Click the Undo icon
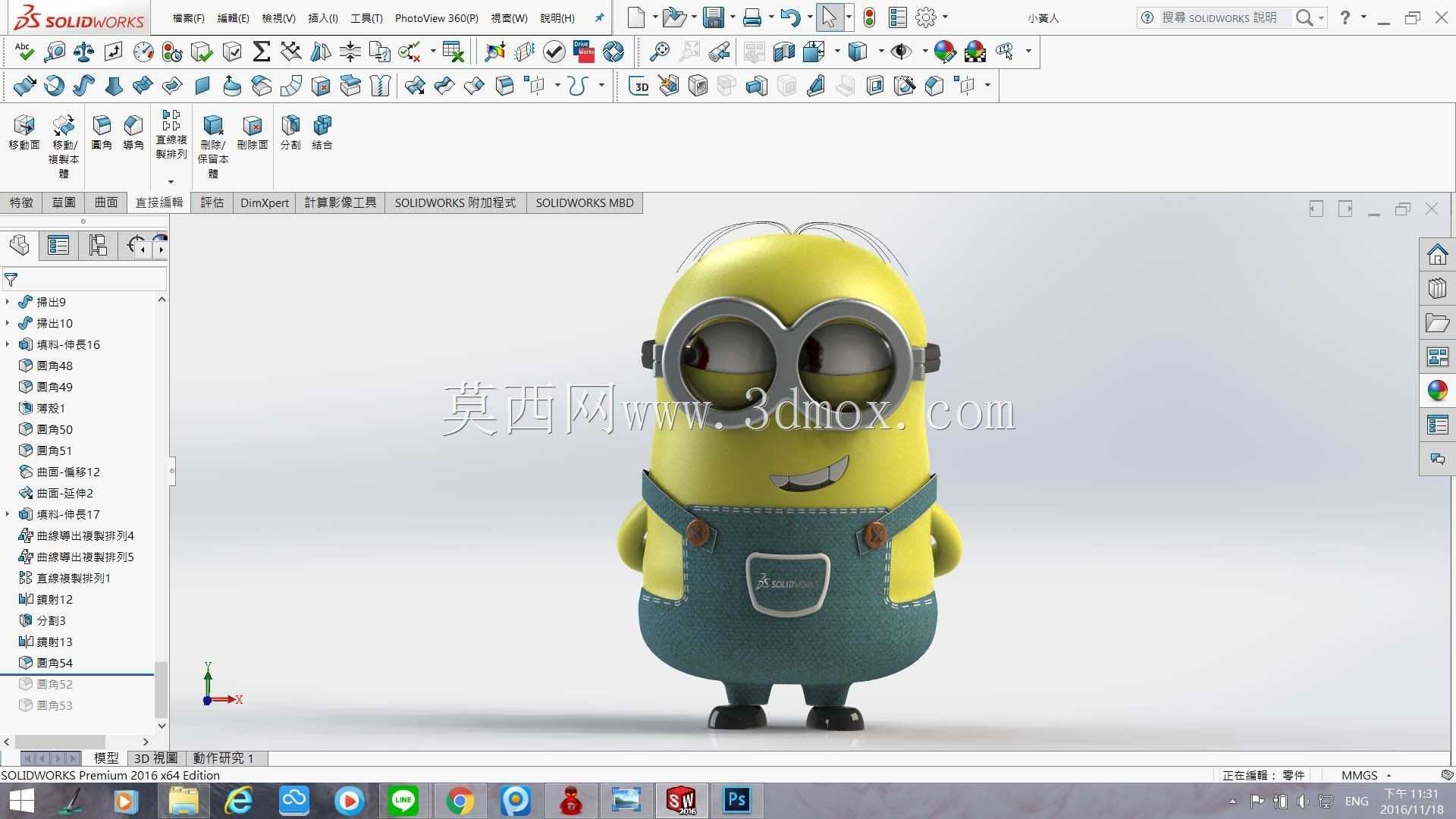 (790, 17)
